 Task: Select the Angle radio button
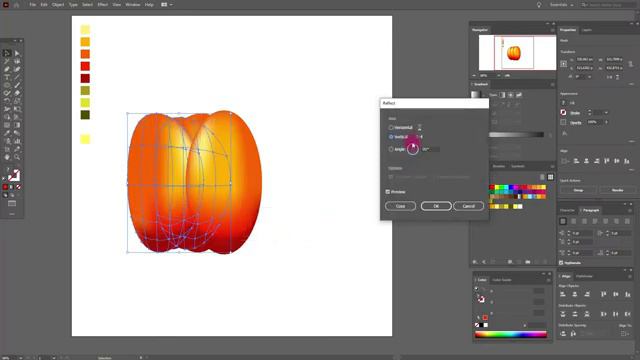[x=391, y=149]
